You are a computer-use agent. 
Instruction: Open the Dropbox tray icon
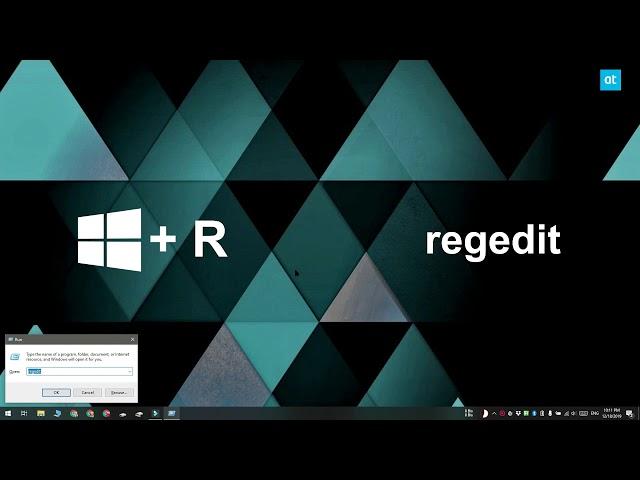[518, 413]
